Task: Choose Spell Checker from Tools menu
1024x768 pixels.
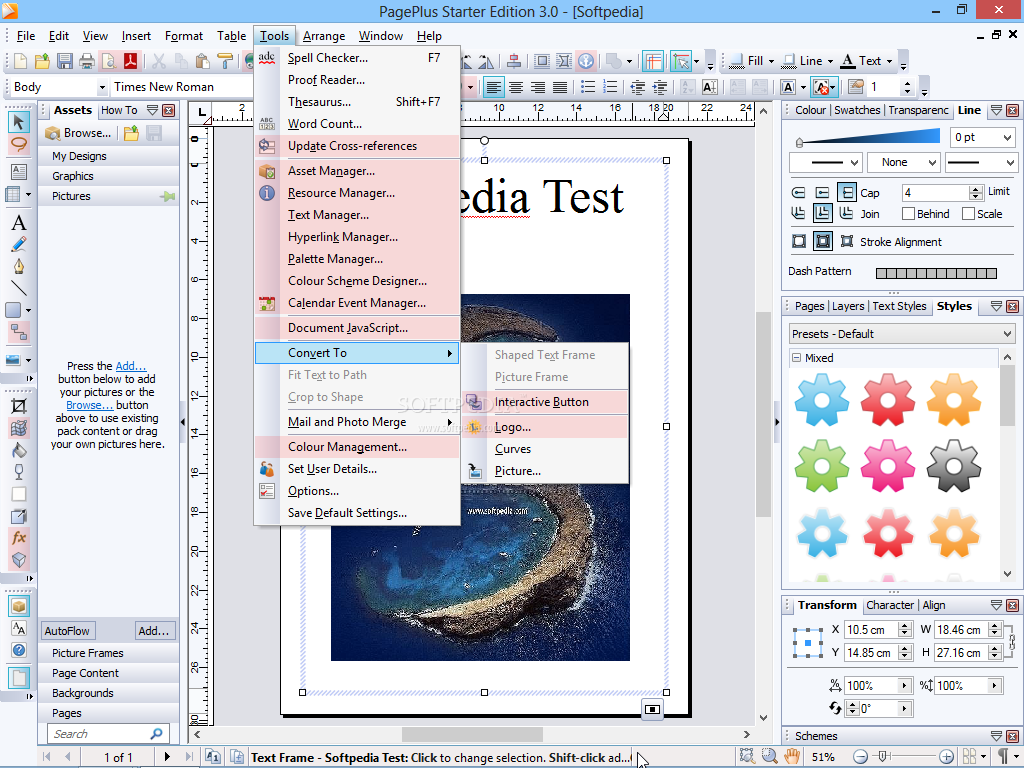Action: click(357, 58)
